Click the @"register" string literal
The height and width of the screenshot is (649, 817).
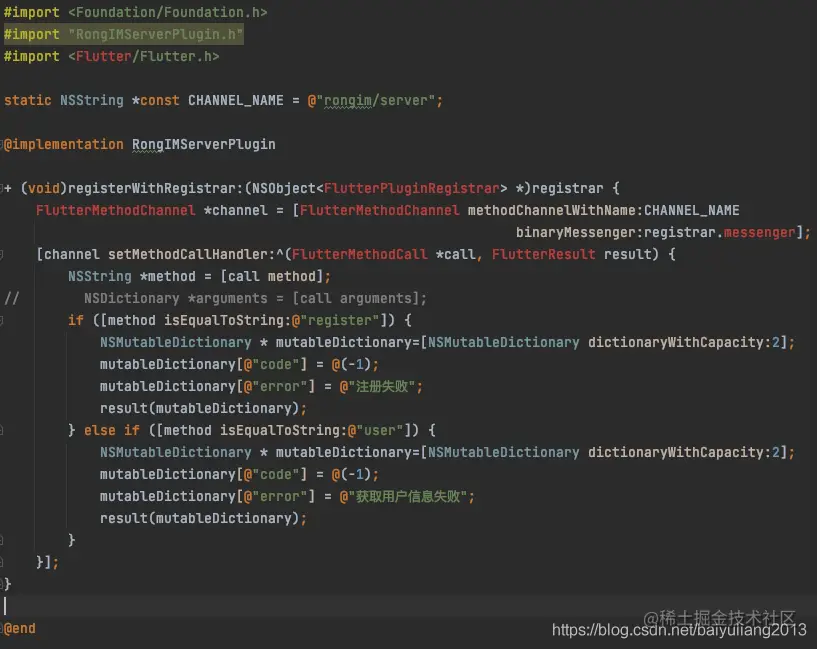pos(336,320)
